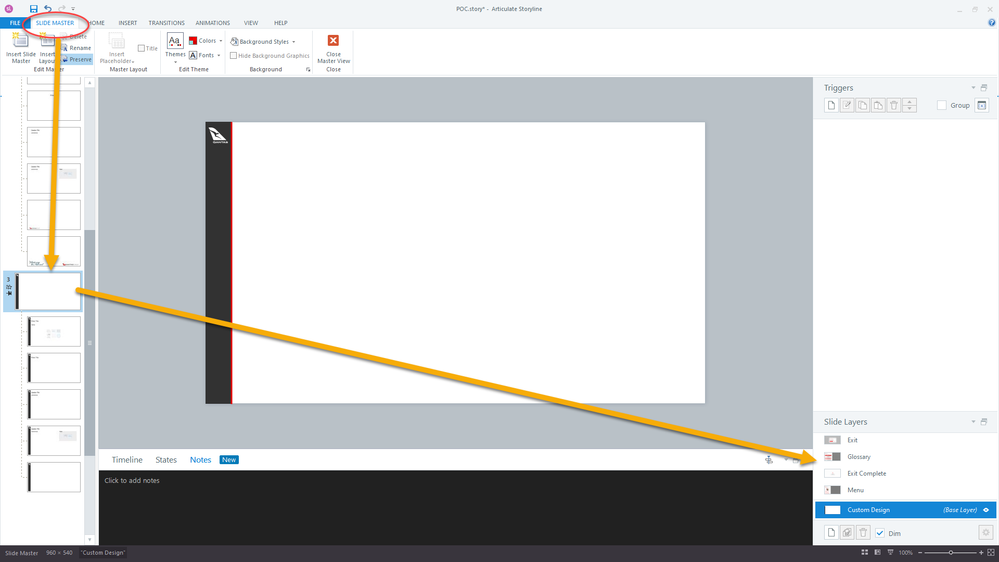Image resolution: width=999 pixels, height=562 pixels.
Task: Toggle the Title placeholder checkbox
Action: pyautogui.click(x=141, y=48)
